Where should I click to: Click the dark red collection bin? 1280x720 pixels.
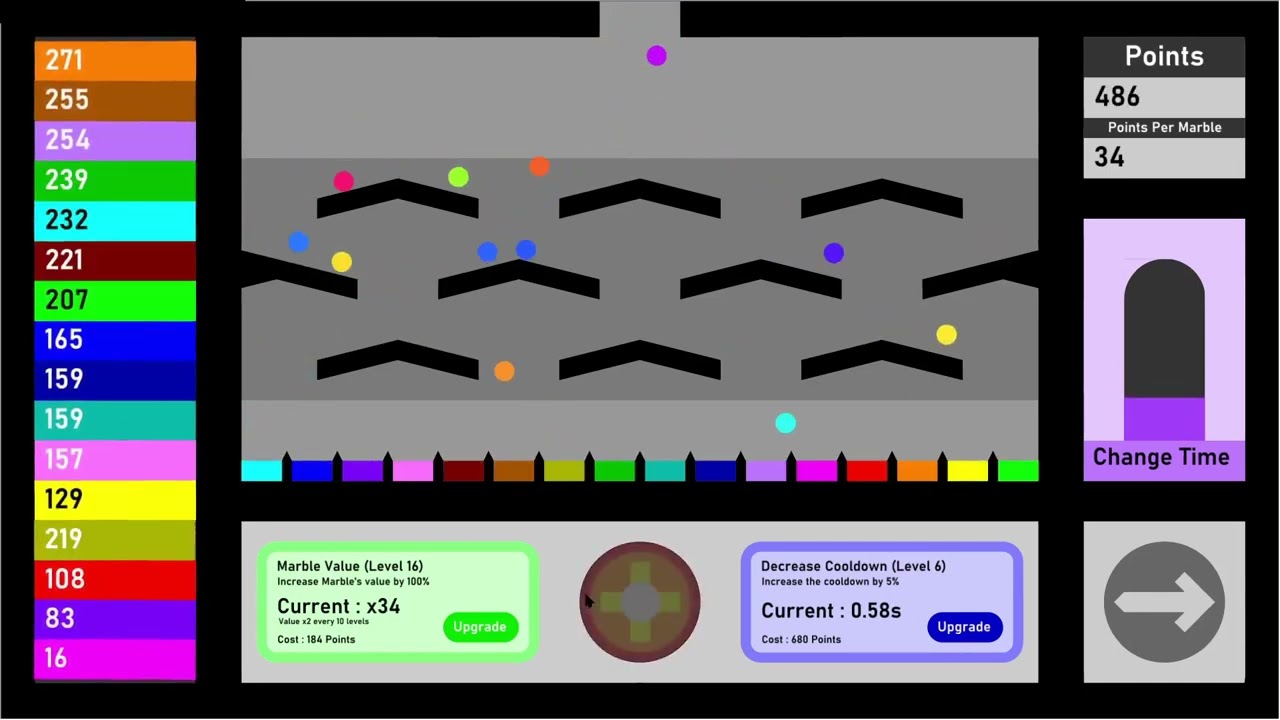[463, 471]
